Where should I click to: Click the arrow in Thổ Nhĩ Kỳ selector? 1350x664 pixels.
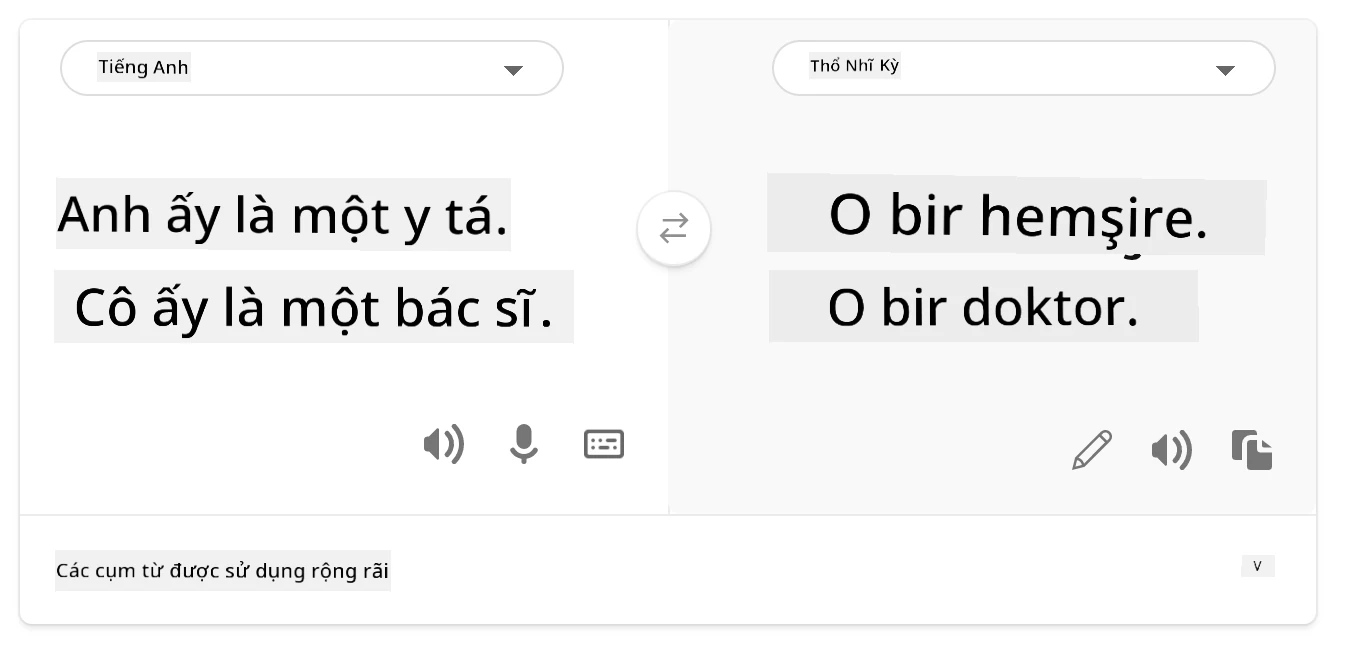pos(1225,70)
